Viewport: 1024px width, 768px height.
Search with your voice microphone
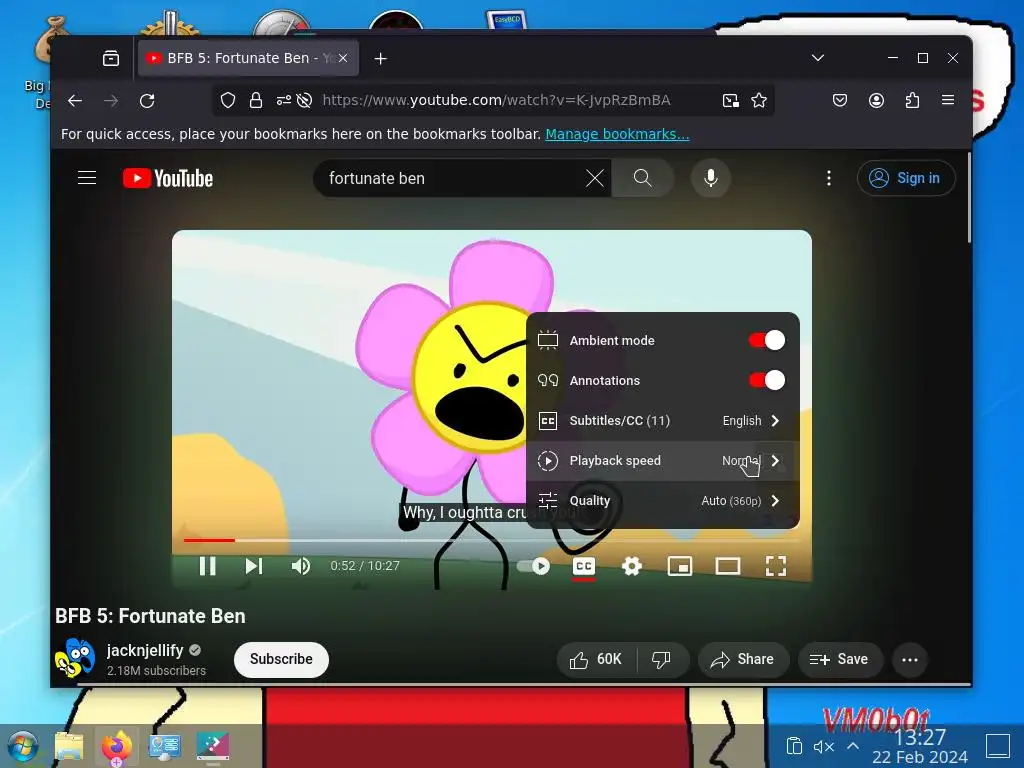711,178
